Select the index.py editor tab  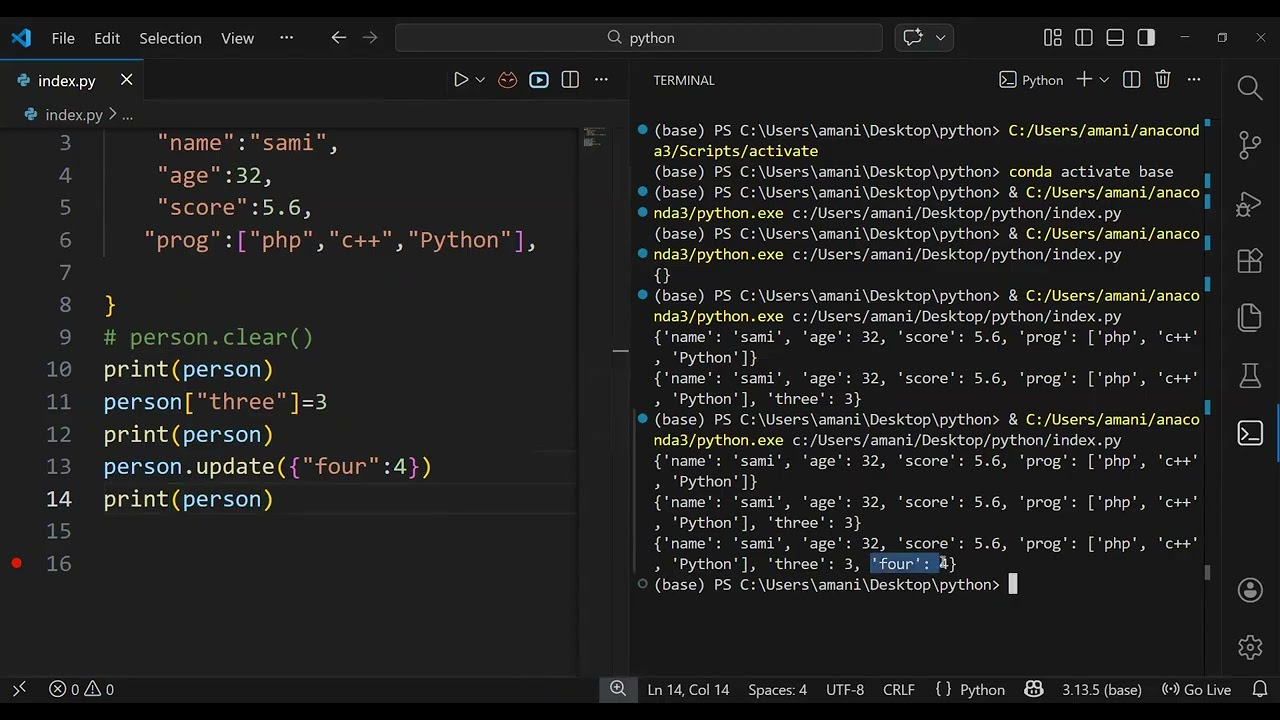tap(66, 81)
